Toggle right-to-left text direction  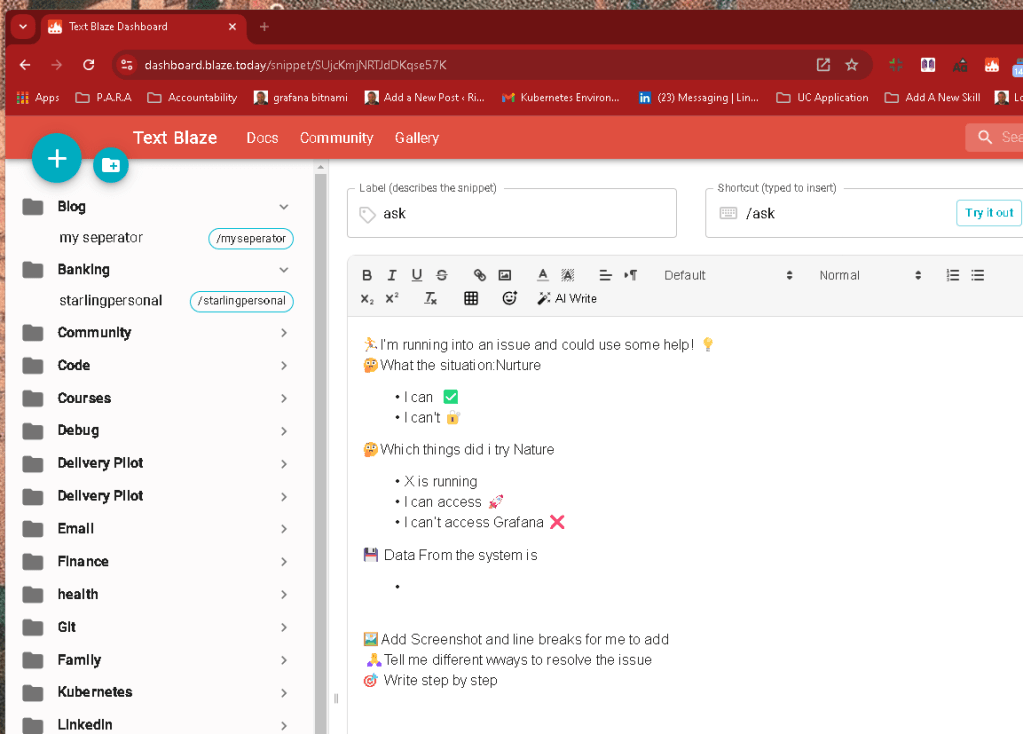click(630, 275)
